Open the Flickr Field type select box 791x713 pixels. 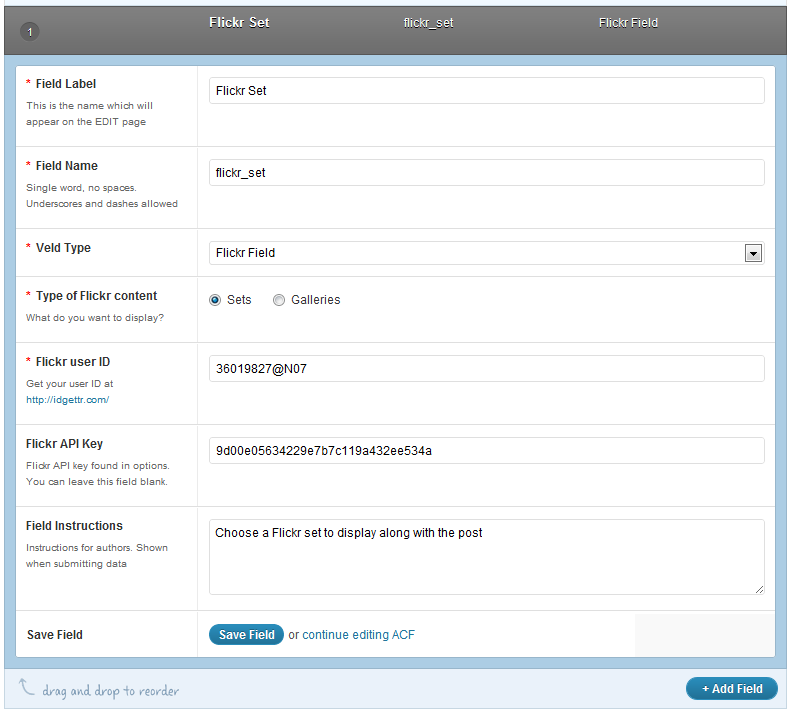[486, 253]
